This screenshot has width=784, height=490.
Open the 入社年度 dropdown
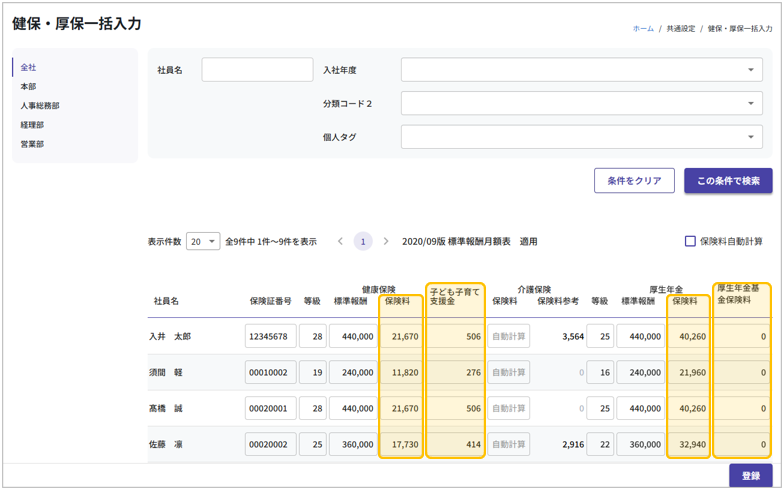(581, 70)
